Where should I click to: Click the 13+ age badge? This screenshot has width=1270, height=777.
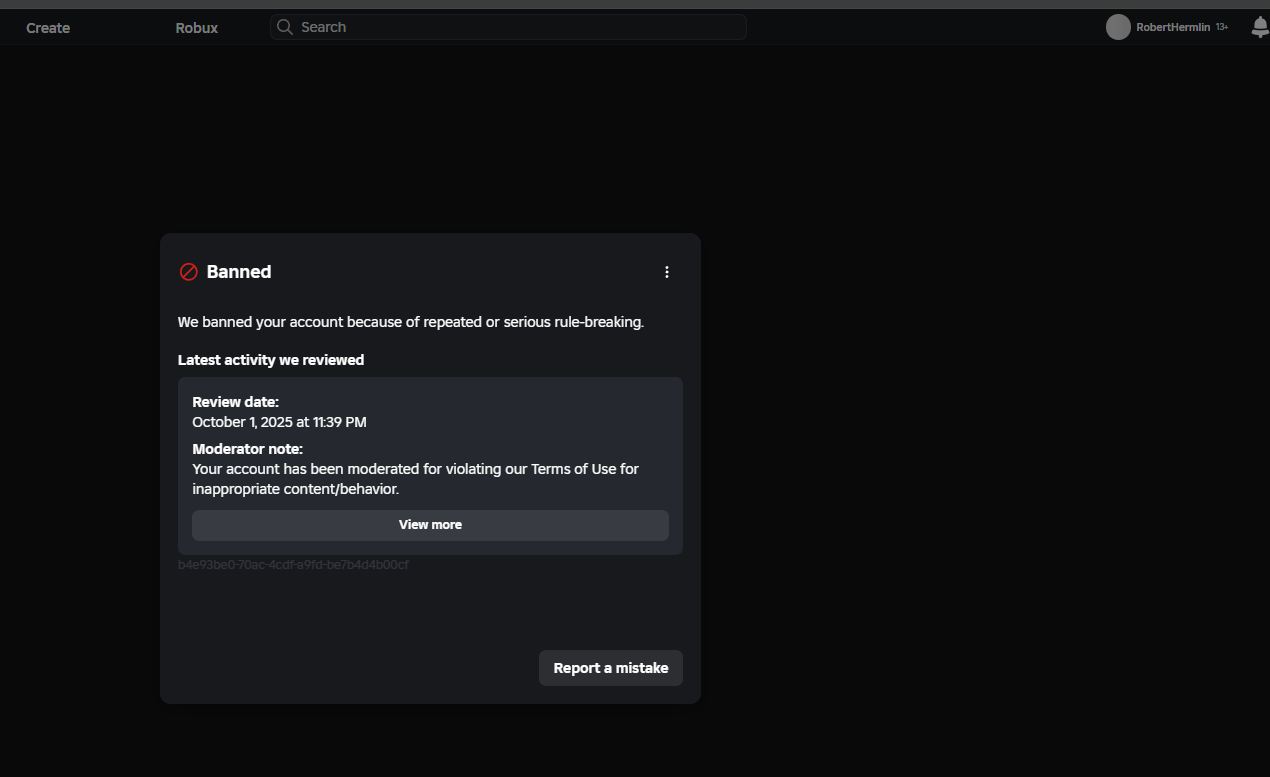coord(1222,27)
